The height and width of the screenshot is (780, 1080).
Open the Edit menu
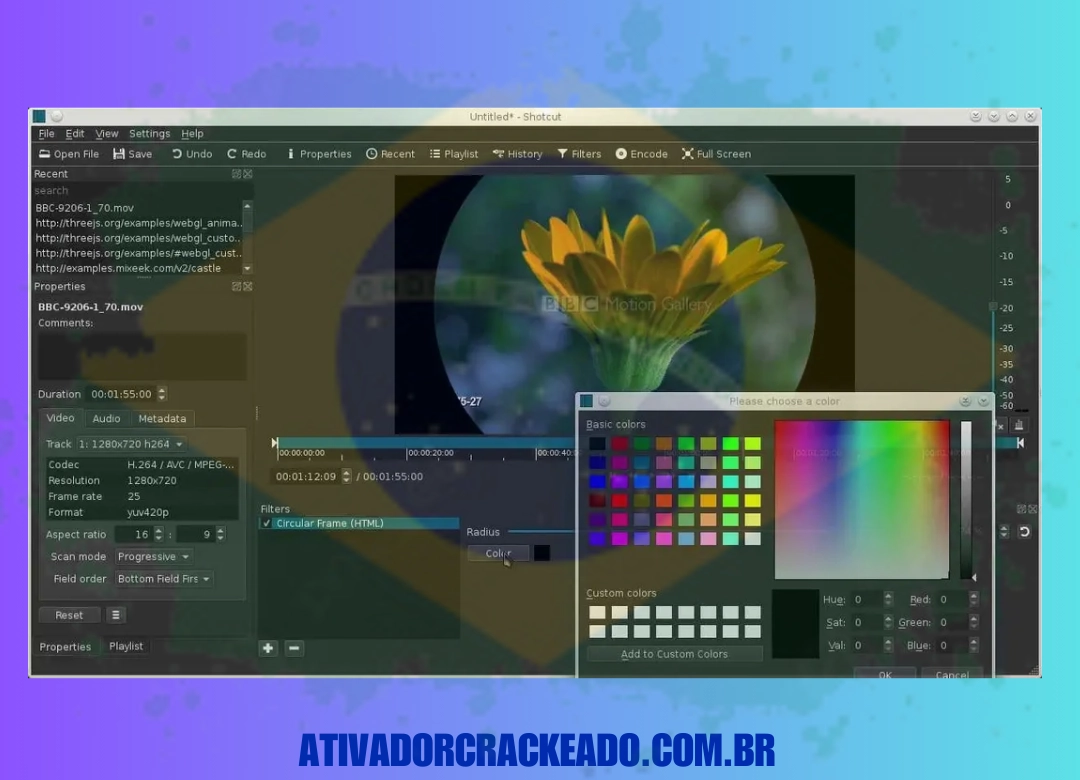pyautogui.click(x=74, y=134)
